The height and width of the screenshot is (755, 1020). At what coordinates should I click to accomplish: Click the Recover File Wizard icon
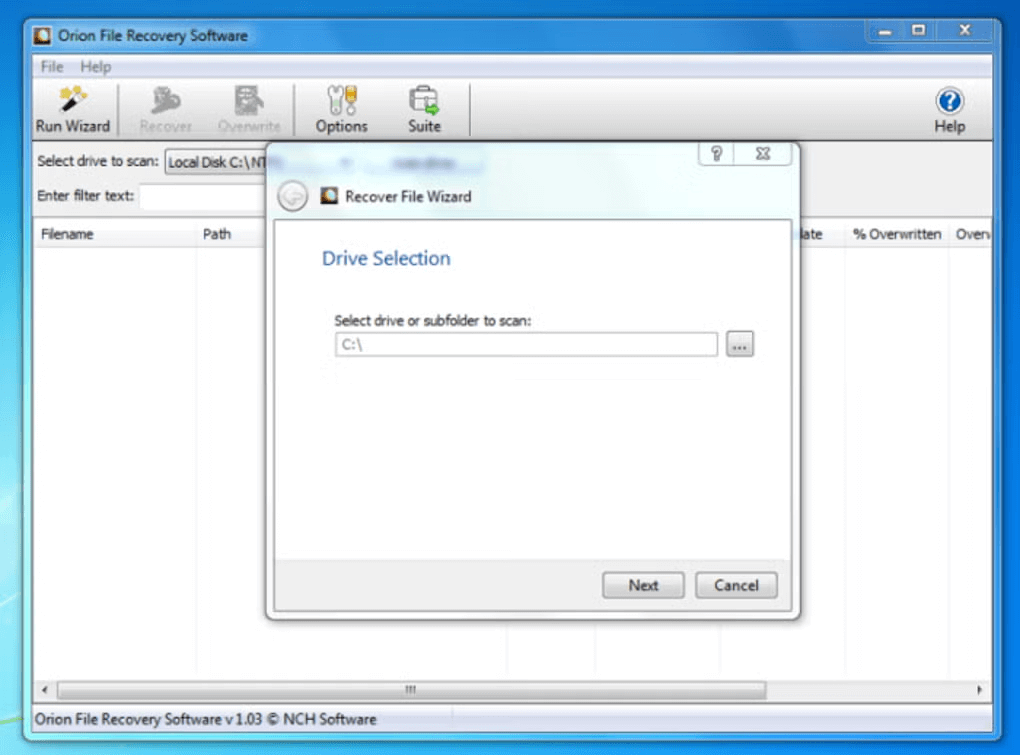pos(329,196)
